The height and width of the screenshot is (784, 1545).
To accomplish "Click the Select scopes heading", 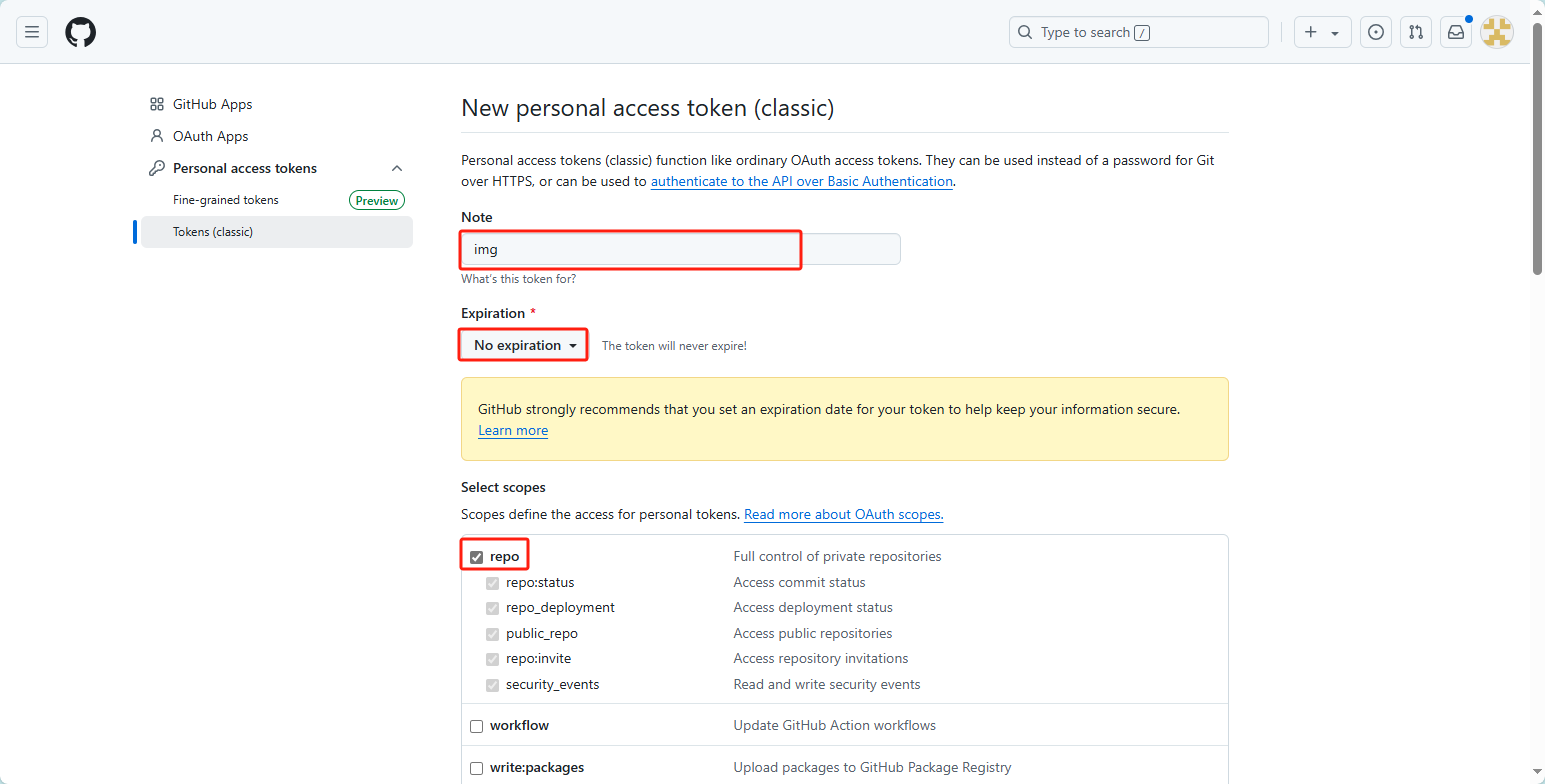I will coord(503,487).
